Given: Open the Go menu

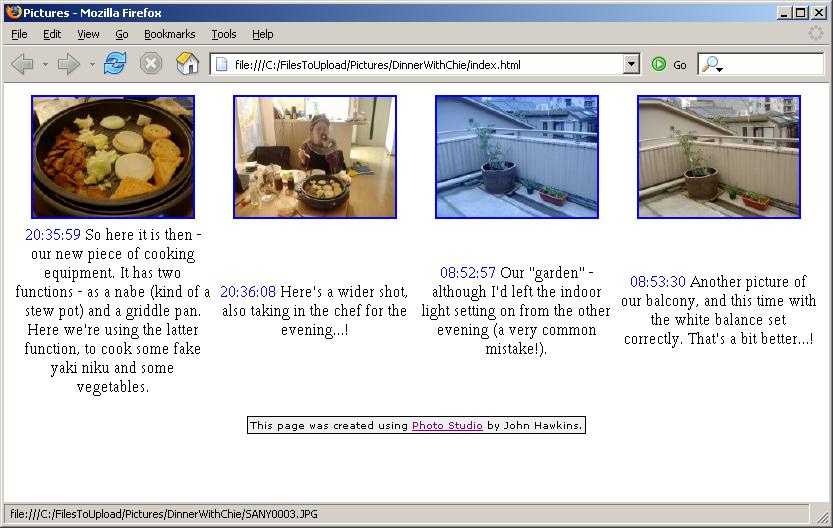Looking at the screenshot, I should click(122, 34).
